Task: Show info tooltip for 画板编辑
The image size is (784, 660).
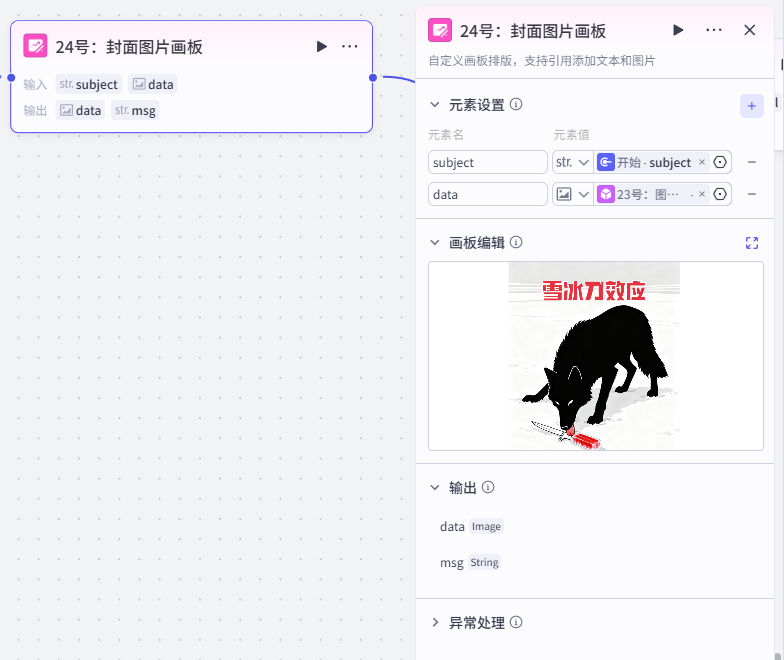Action: (516, 242)
